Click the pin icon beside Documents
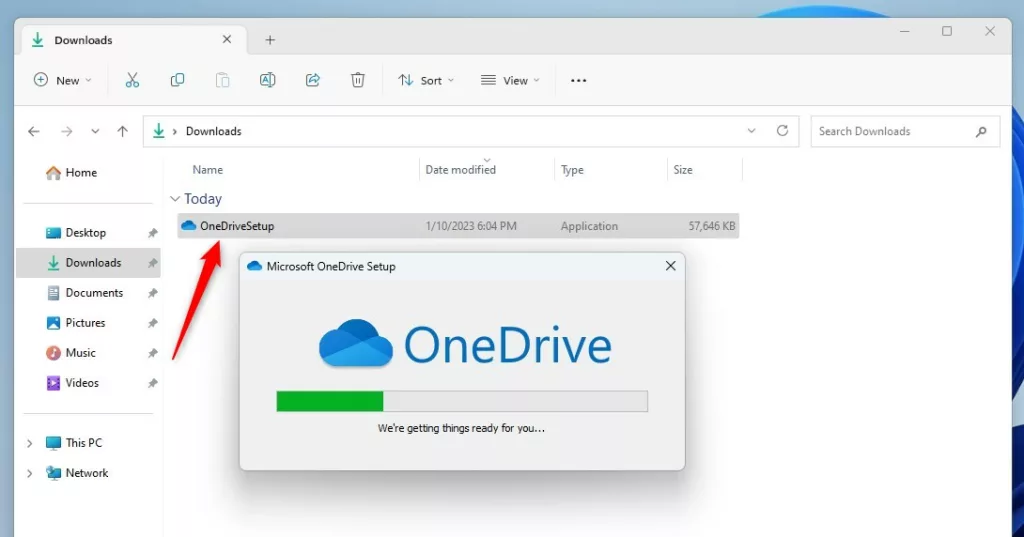 152,293
